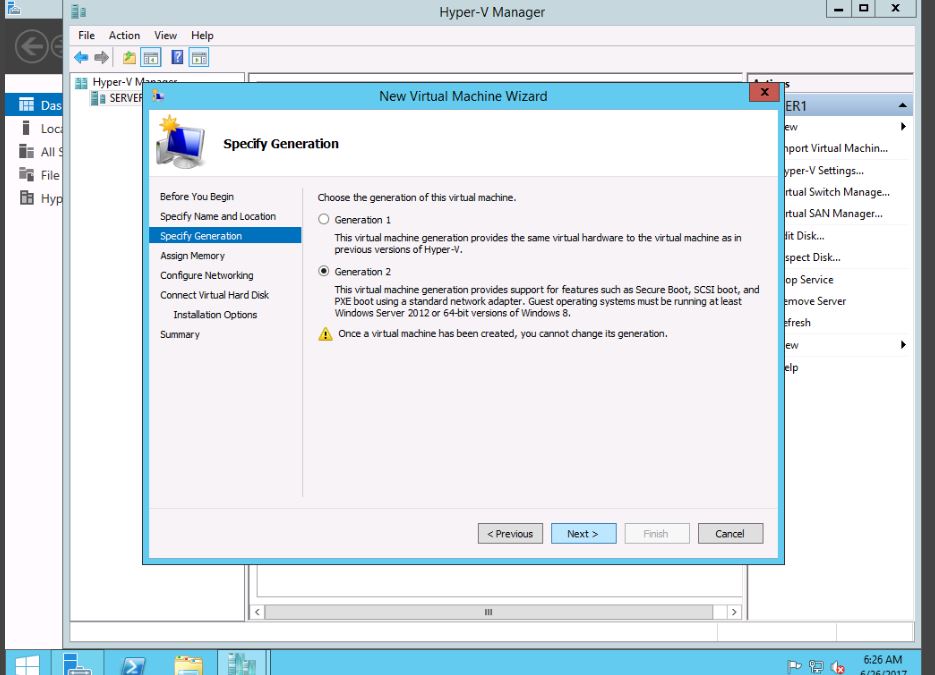This screenshot has height=675, width=935.
Task: Open the blue Help question-mark toolbar icon
Action: point(177,57)
